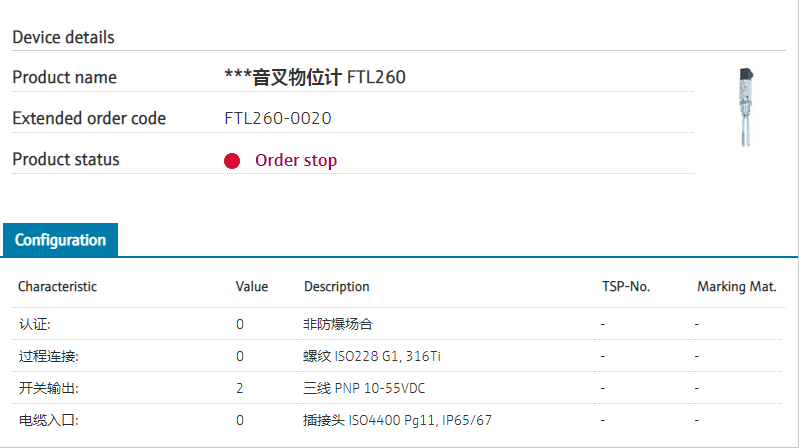This screenshot has width=799, height=448.
Task: Select the 电缆入口 characteristic row
Action: (48, 420)
